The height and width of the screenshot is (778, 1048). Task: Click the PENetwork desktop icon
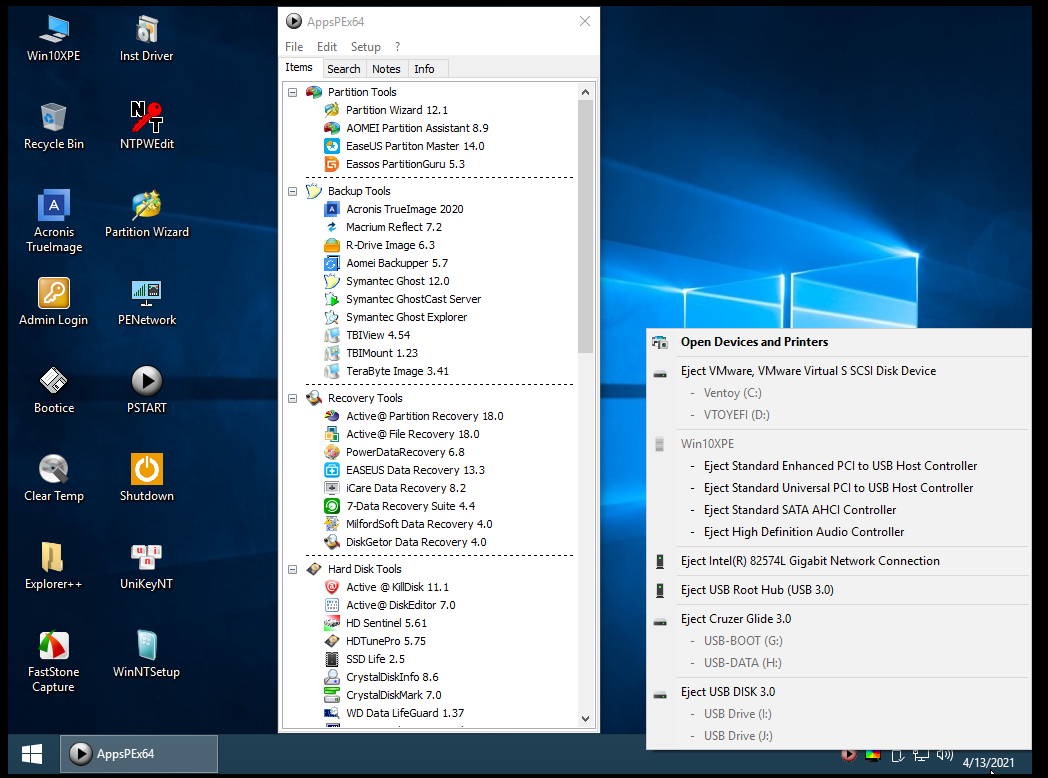click(146, 302)
